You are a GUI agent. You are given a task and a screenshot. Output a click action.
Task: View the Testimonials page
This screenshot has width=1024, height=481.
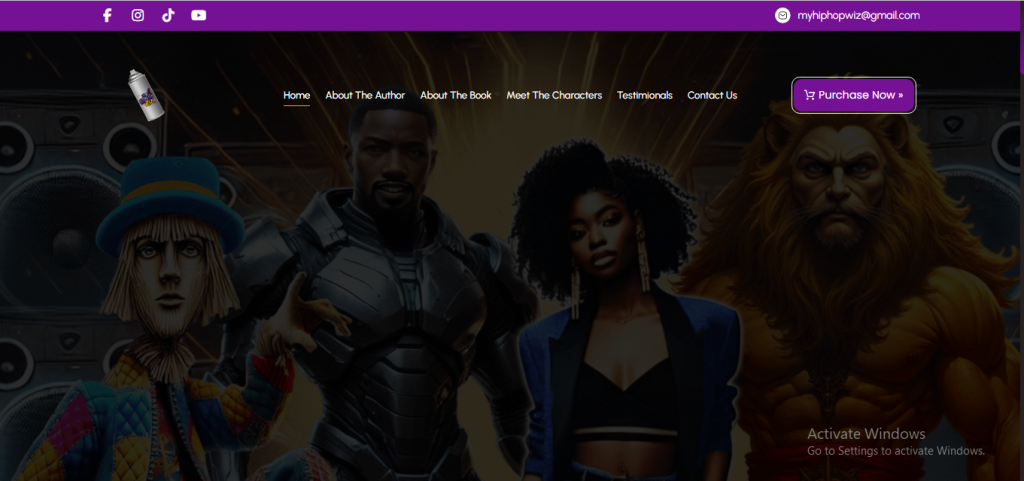[645, 95]
